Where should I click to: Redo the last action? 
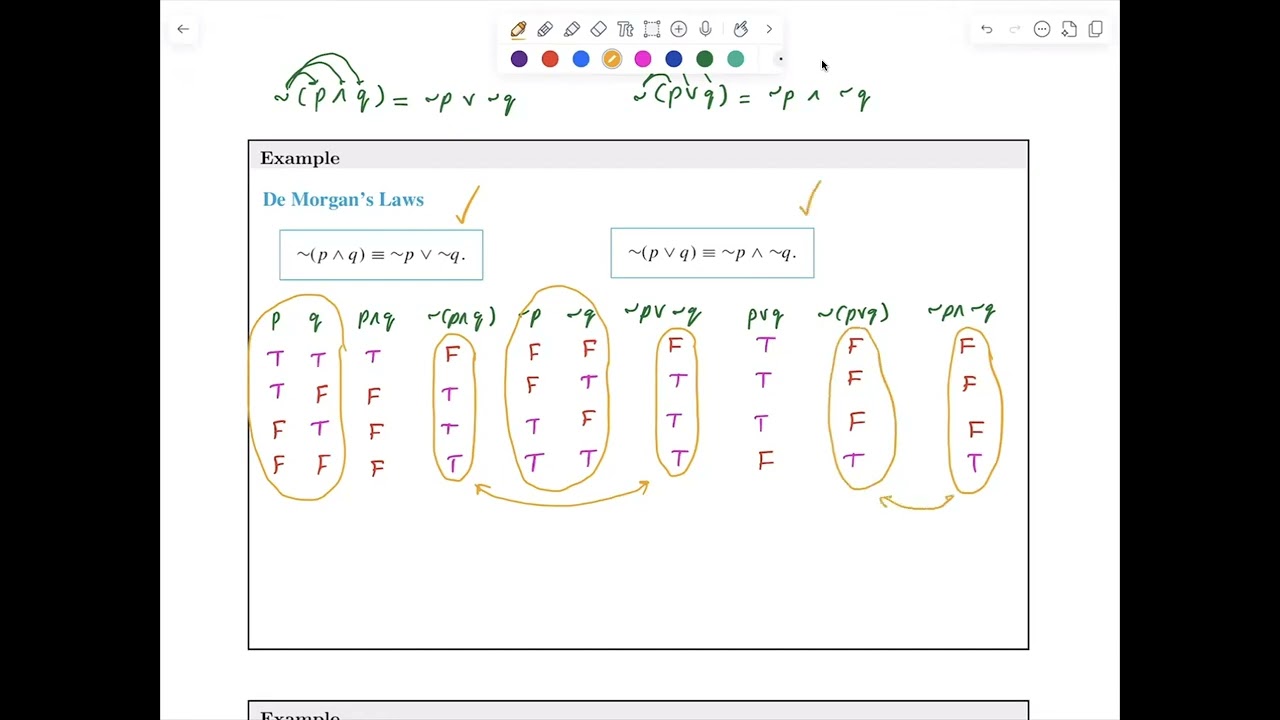coord(1014,29)
